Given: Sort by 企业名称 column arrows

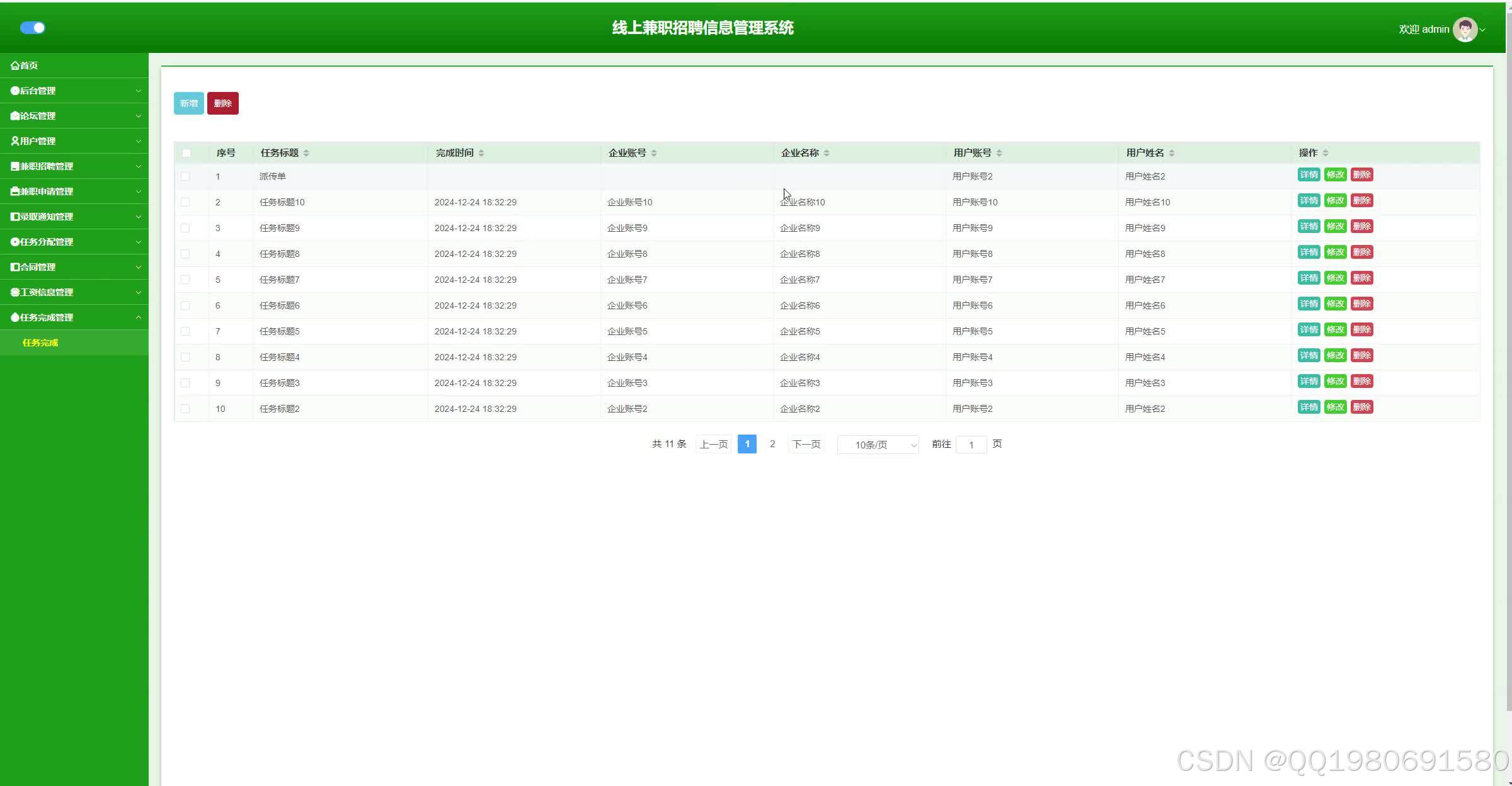Looking at the screenshot, I should pyautogui.click(x=827, y=153).
